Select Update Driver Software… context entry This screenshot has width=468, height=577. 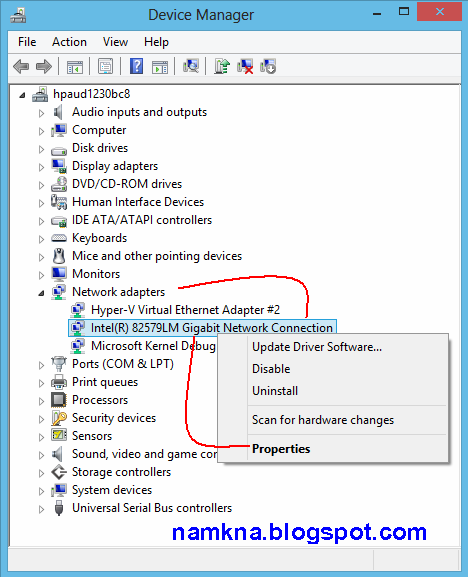(x=317, y=347)
